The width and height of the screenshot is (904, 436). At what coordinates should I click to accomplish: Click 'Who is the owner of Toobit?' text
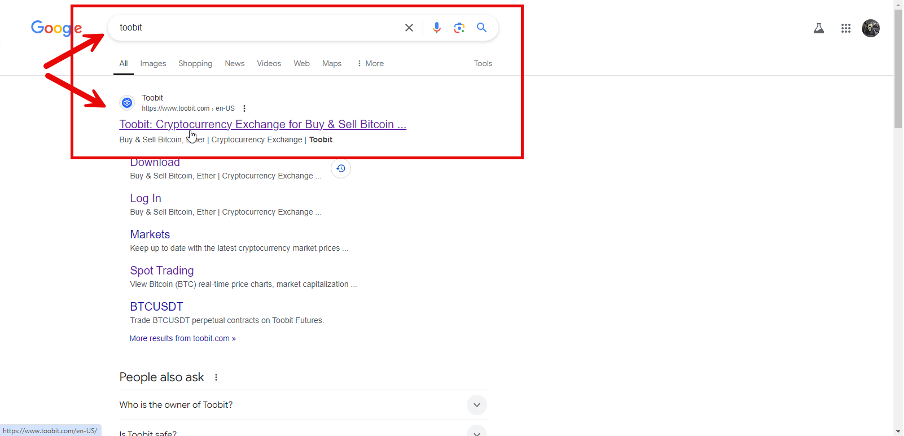pyautogui.click(x=176, y=405)
